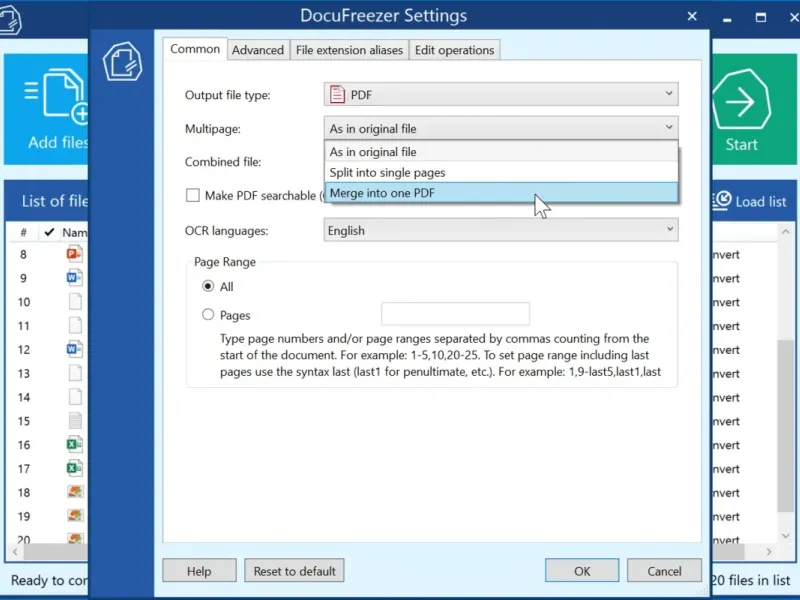Select the All page range radio button
800x600 pixels.
tap(208, 286)
